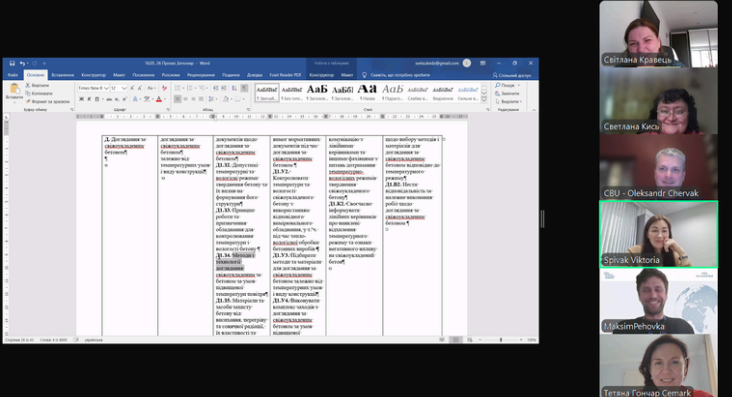Click the Paste (Вставити) clipboard icon
Viewport: 732px width, 397px height.
(x=14, y=88)
